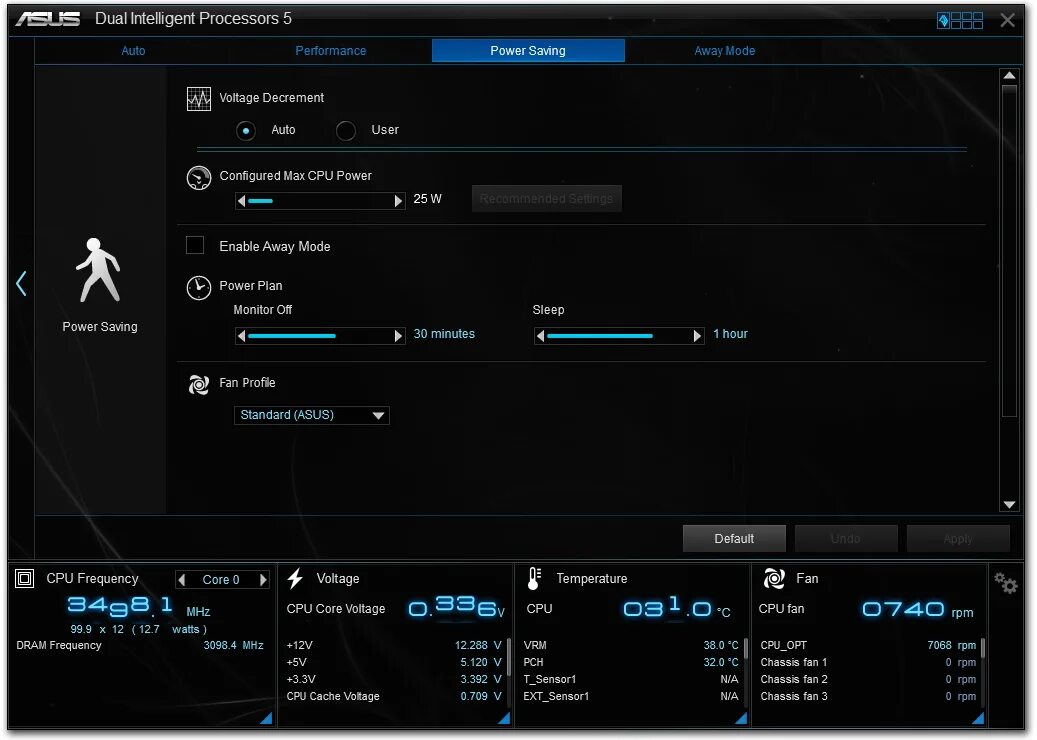Select the Power Saving tab
The height and width of the screenshot is (740, 1037).
[x=528, y=51]
